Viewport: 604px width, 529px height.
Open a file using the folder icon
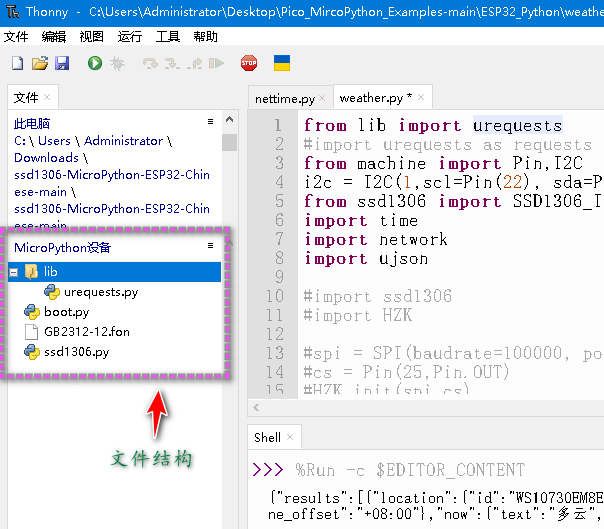pyautogui.click(x=40, y=63)
